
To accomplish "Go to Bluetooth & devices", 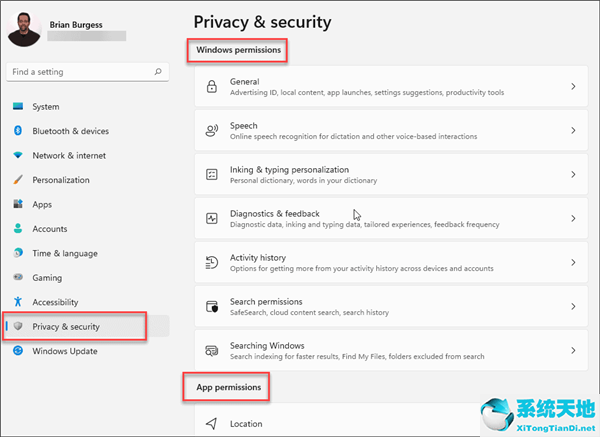I will click(70, 131).
